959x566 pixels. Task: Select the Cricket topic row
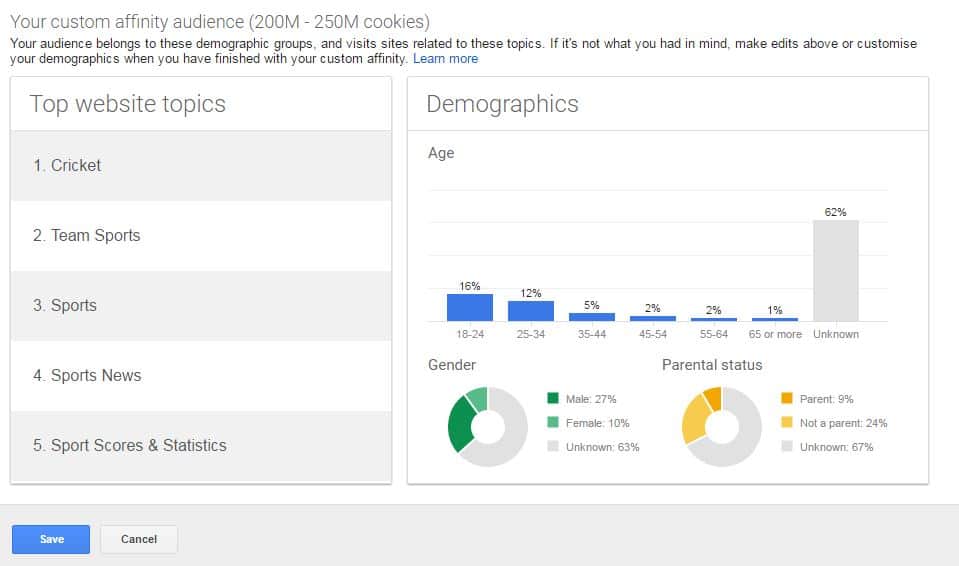click(201, 166)
